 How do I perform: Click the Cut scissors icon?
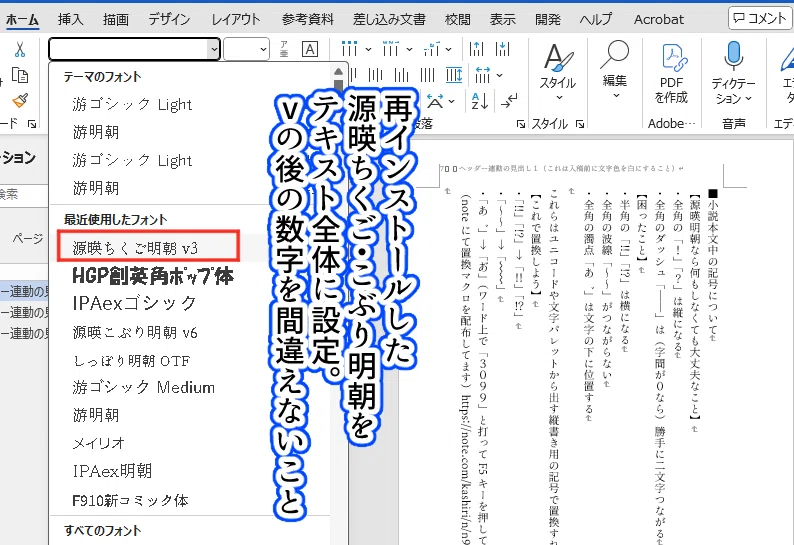click(x=20, y=49)
